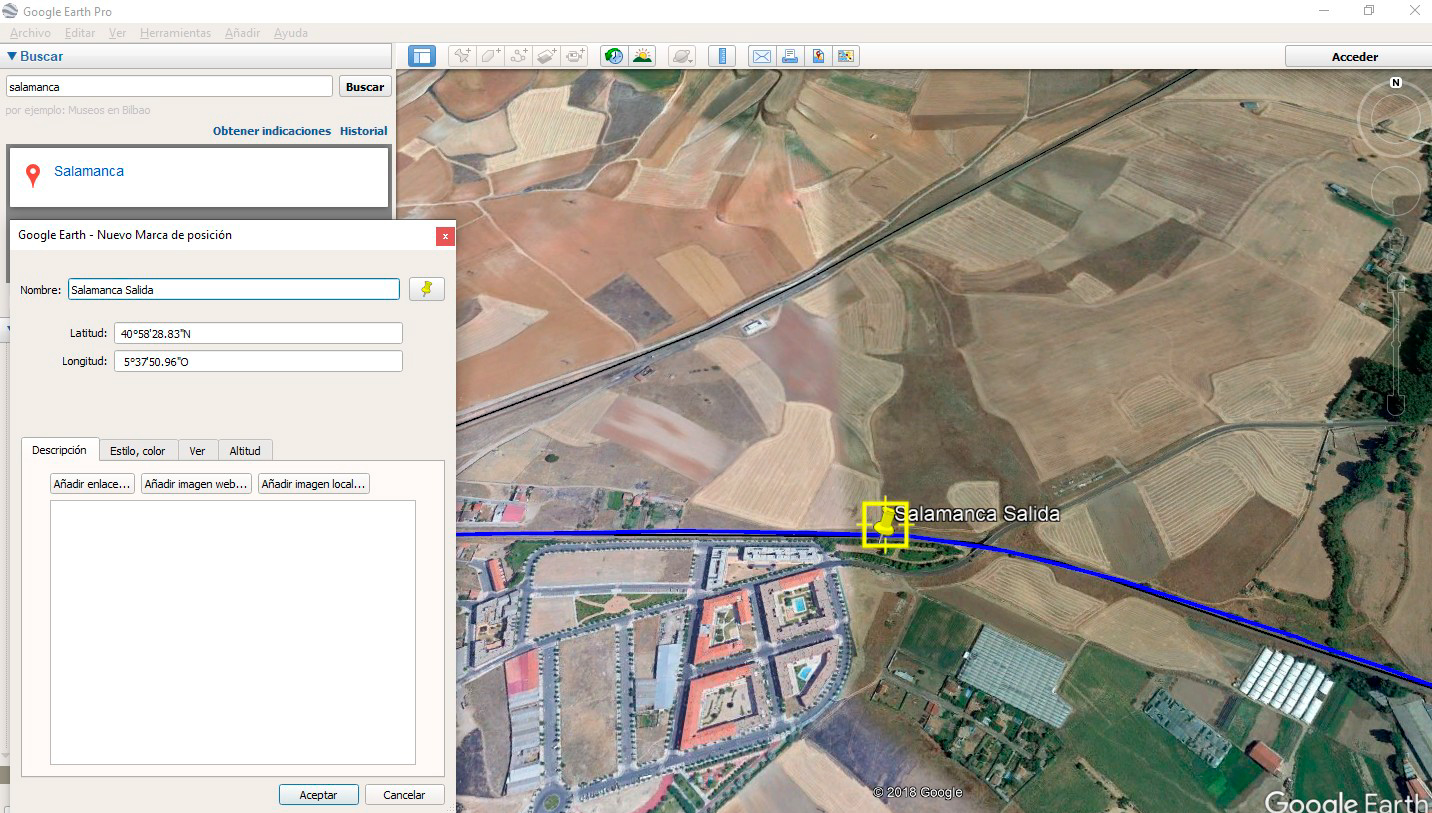Viewport: 1432px width, 813px height.
Task: Click the Add Image Overlay icon
Action: (546, 56)
